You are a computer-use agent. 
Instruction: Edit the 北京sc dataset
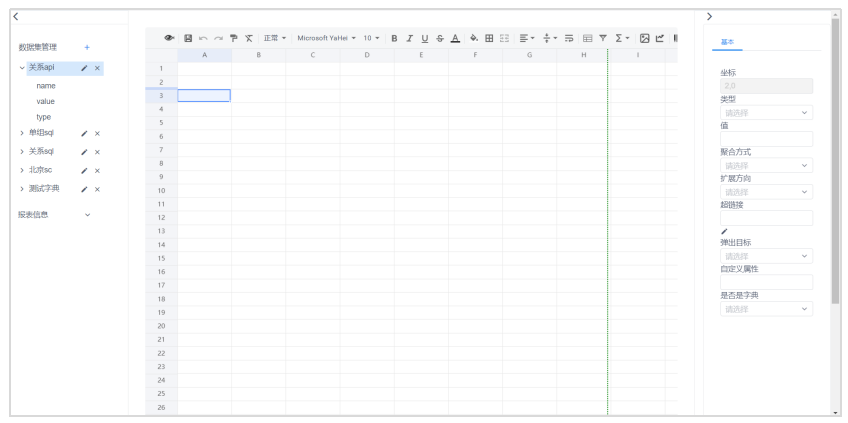click(x=84, y=171)
